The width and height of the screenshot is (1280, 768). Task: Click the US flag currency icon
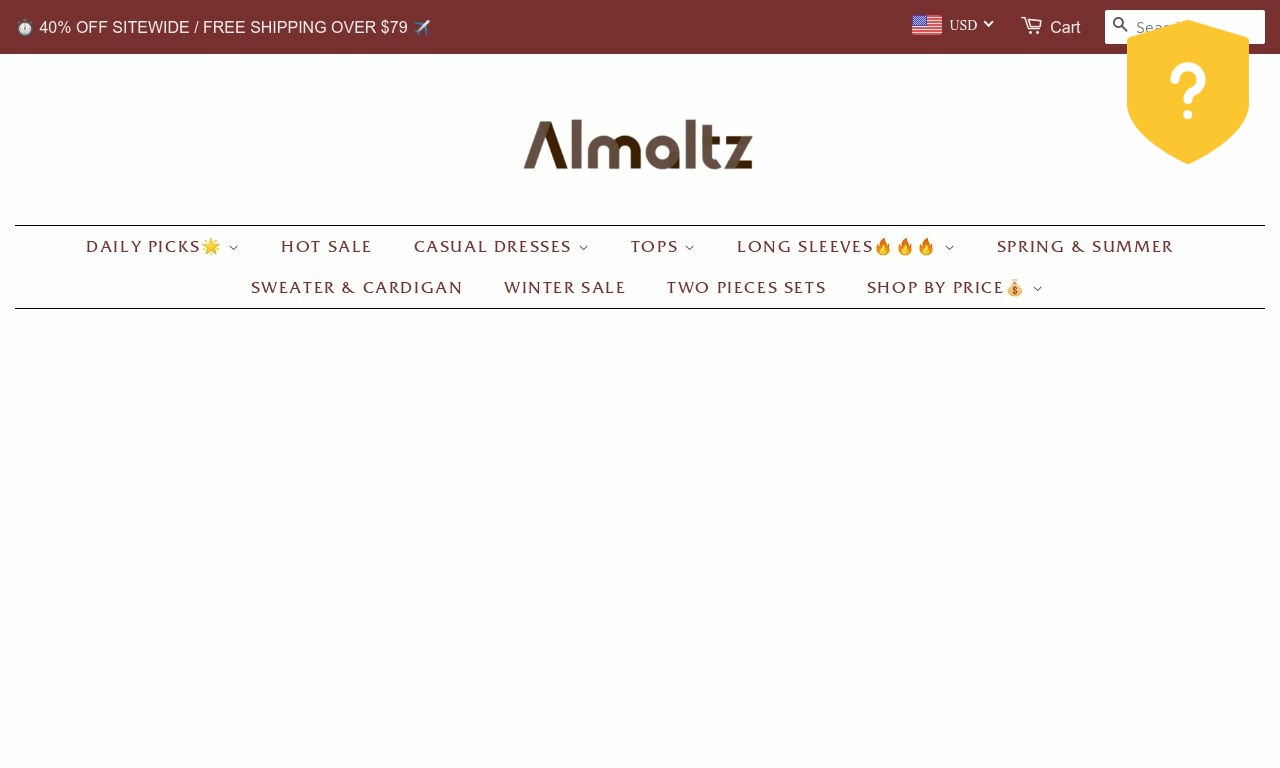[927, 25]
